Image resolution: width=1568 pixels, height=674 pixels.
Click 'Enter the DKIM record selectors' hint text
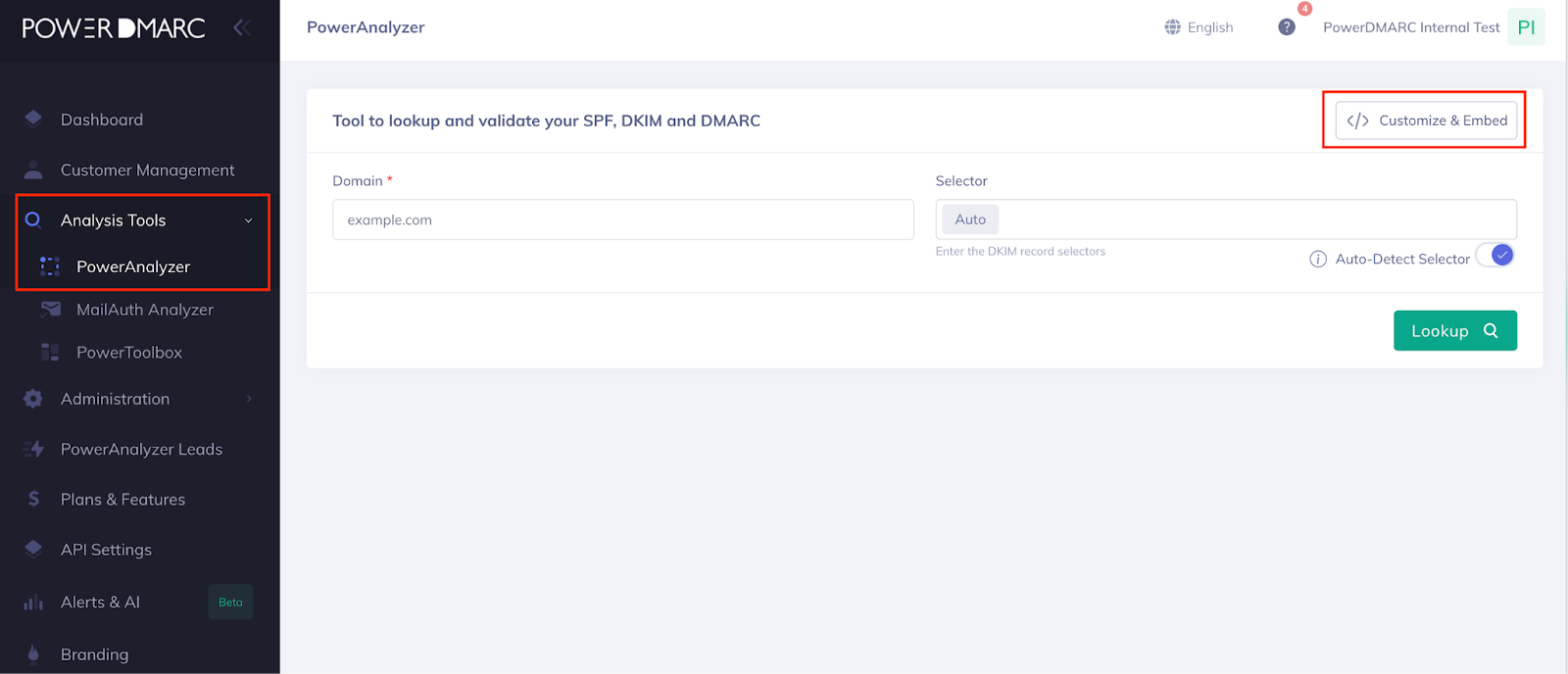point(1020,252)
